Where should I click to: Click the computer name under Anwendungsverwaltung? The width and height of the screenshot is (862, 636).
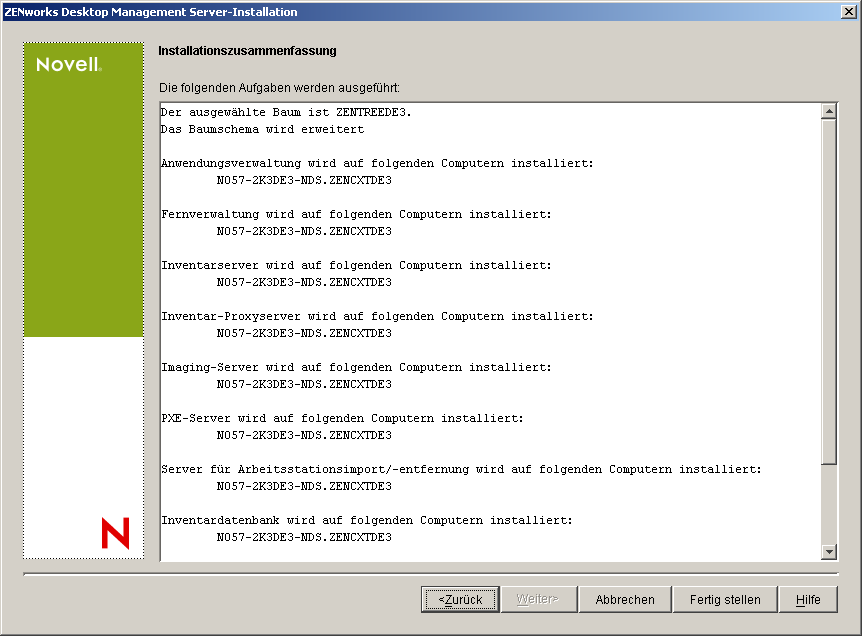click(304, 180)
